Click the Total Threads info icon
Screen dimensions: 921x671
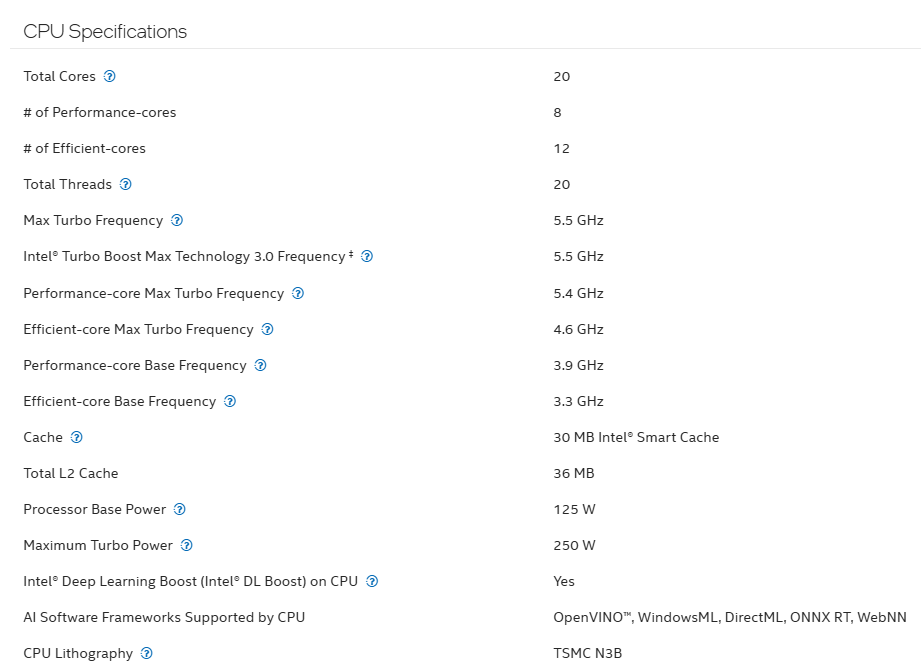(x=126, y=184)
